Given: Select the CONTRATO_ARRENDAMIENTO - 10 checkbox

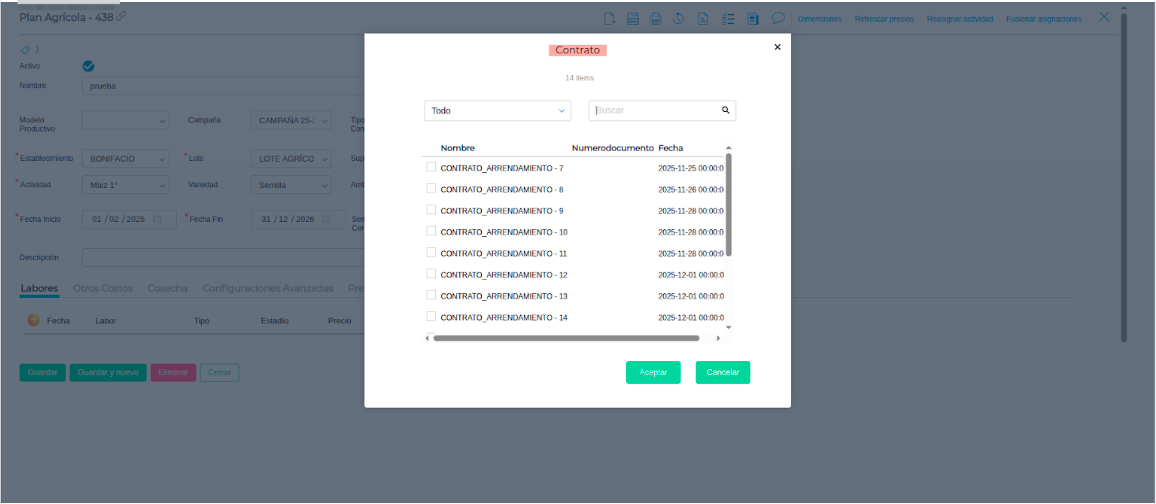Looking at the screenshot, I should [431, 231].
